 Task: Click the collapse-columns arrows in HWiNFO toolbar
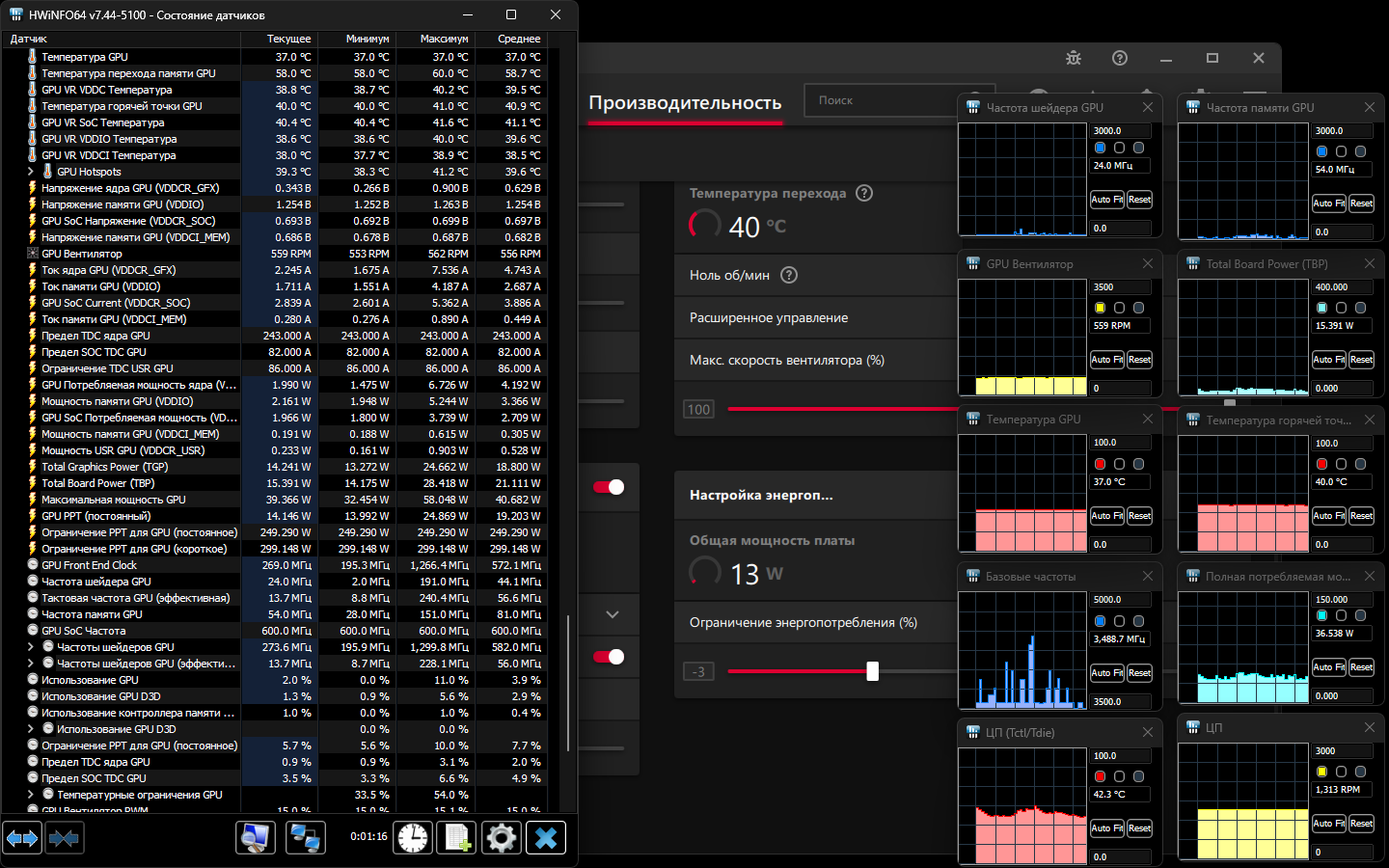click(x=64, y=838)
